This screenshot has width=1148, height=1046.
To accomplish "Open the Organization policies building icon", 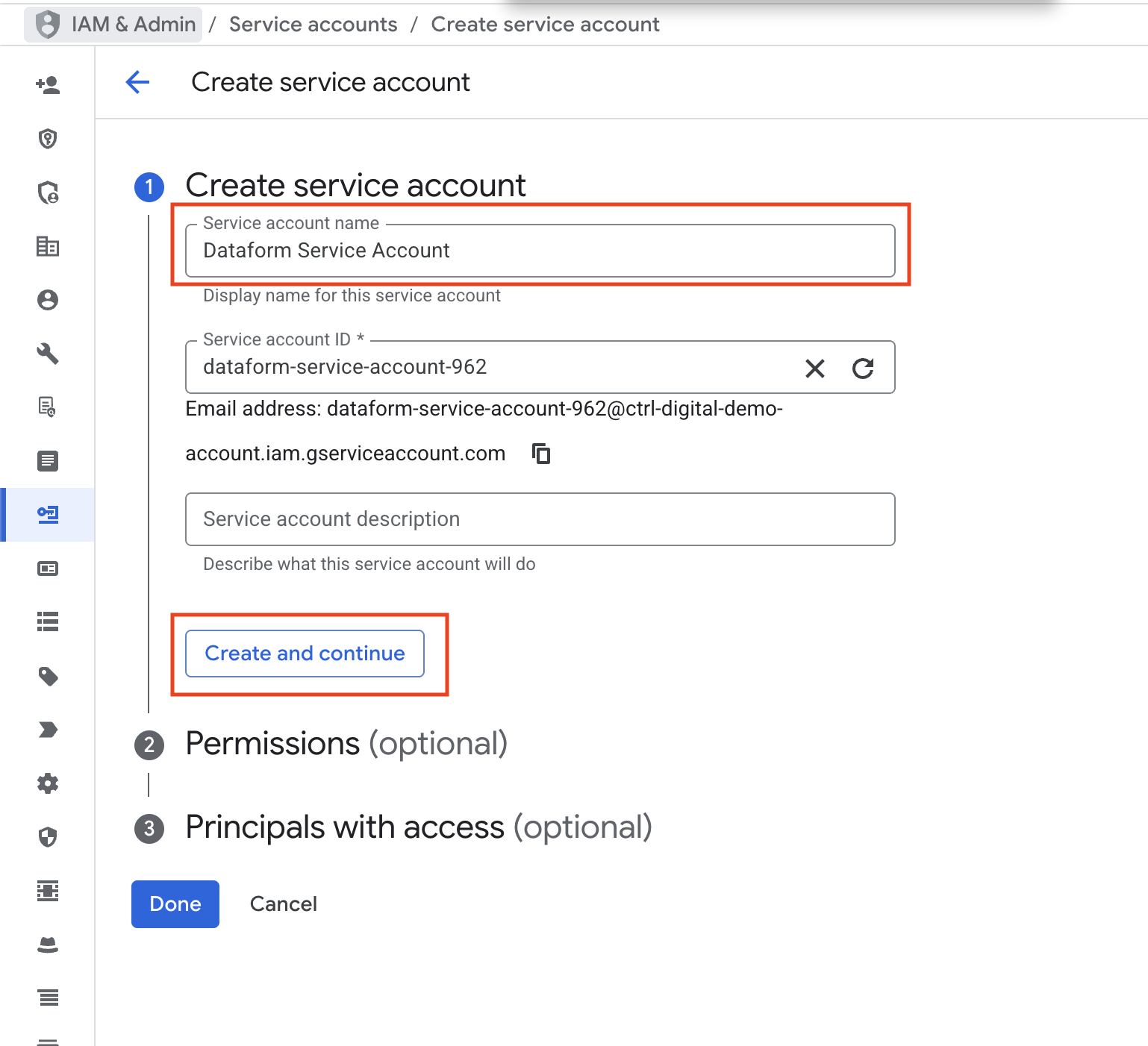I will tap(48, 246).
